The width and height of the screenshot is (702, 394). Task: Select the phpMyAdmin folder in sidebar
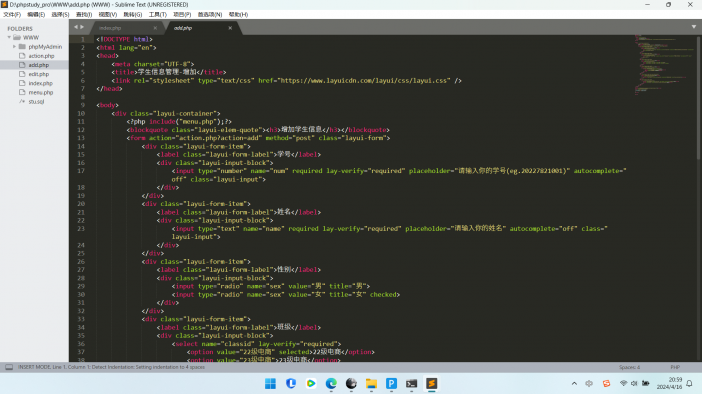point(45,47)
